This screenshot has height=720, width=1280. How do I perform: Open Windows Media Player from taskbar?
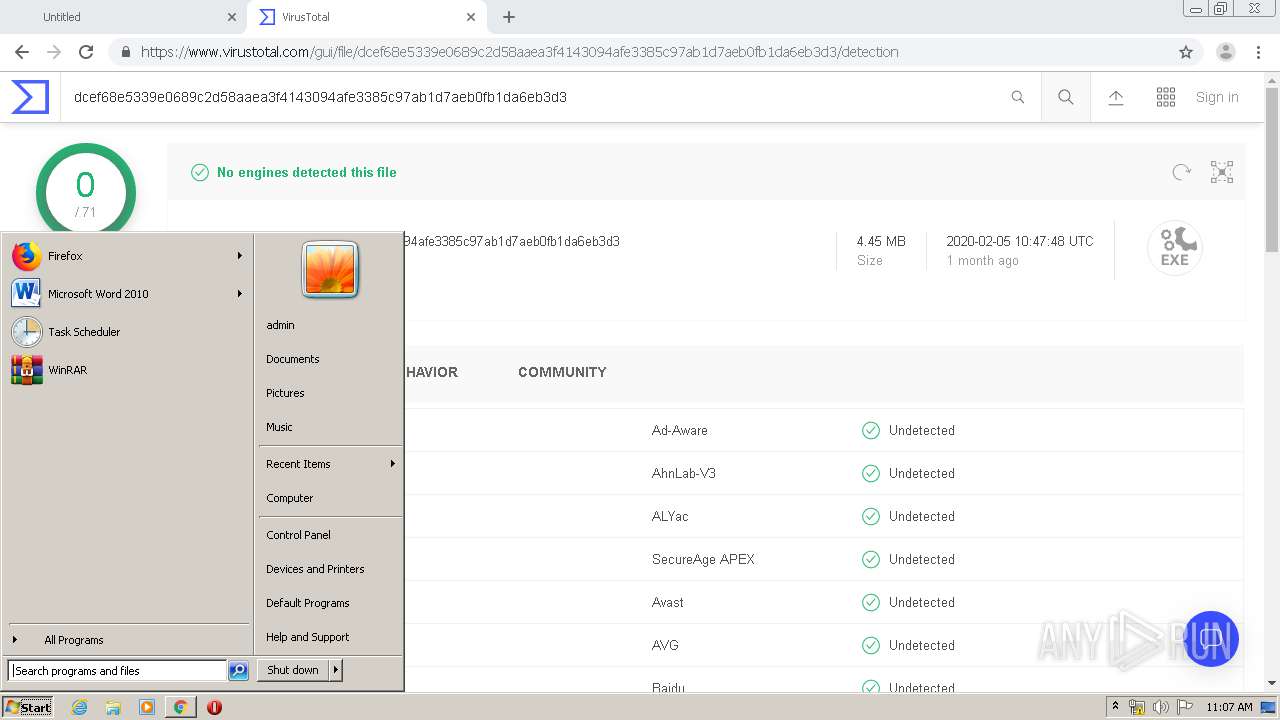tap(147, 707)
